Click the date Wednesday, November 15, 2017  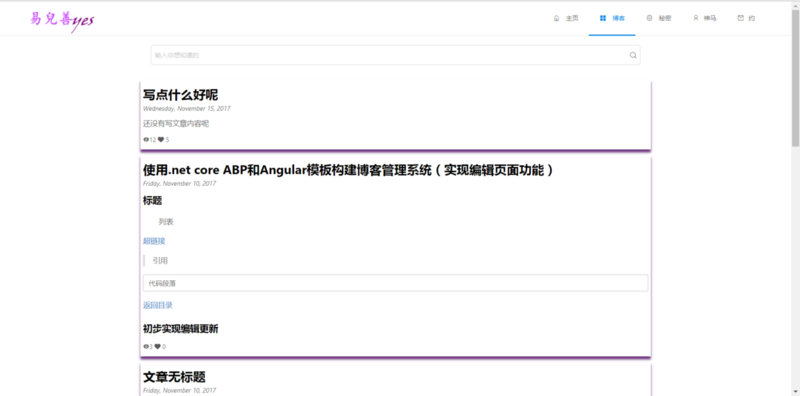tap(187, 109)
